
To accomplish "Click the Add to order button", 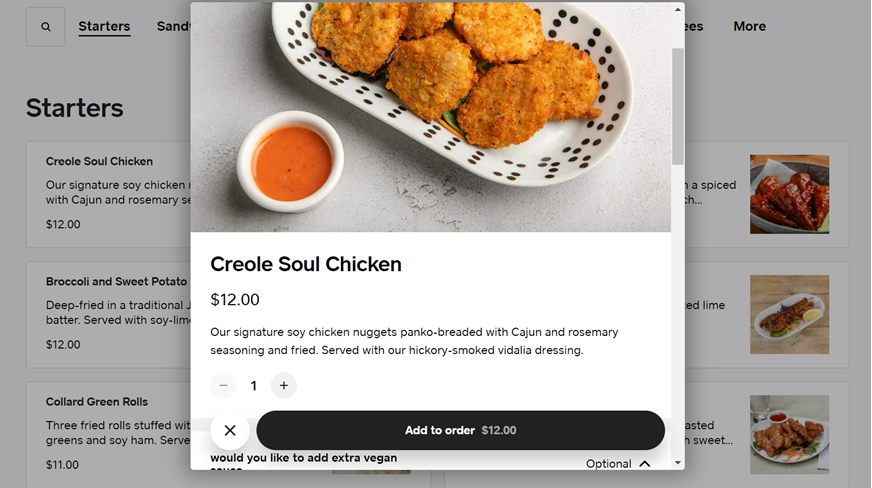I will [460, 430].
